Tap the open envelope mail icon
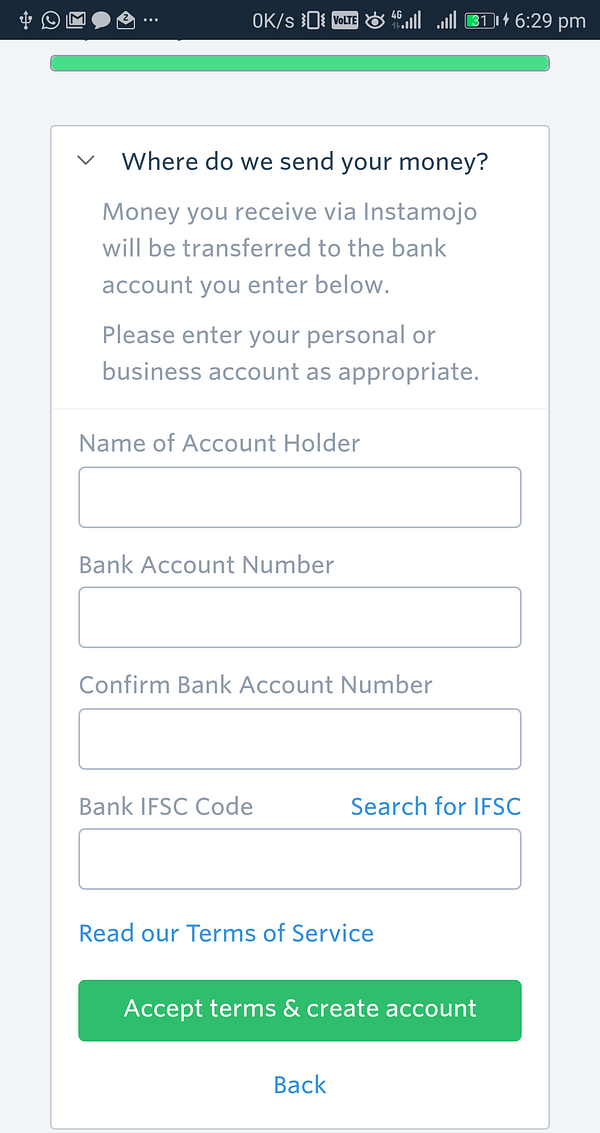 point(125,20)
